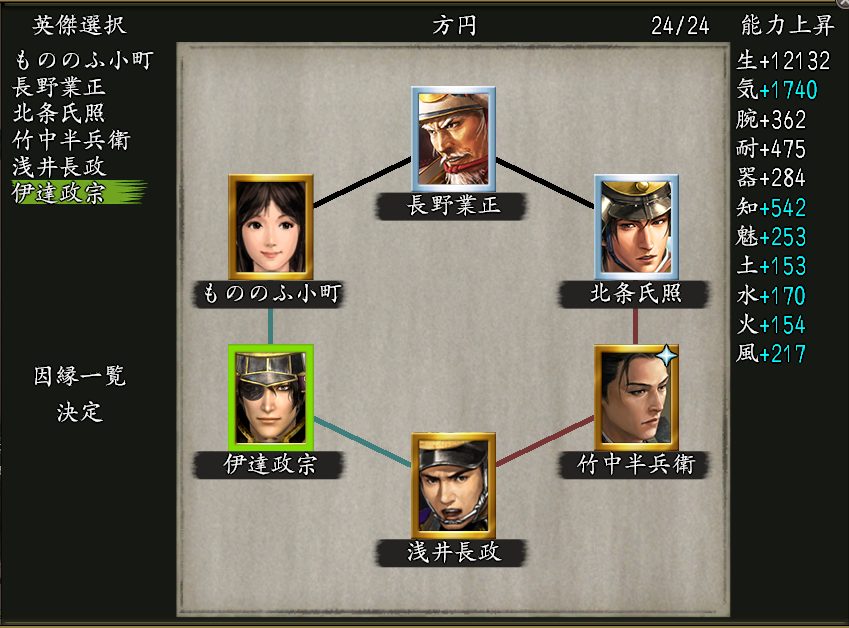Click the 北条氏照 name plate
Screen dimensions: 849x628
tap(635, 294)
